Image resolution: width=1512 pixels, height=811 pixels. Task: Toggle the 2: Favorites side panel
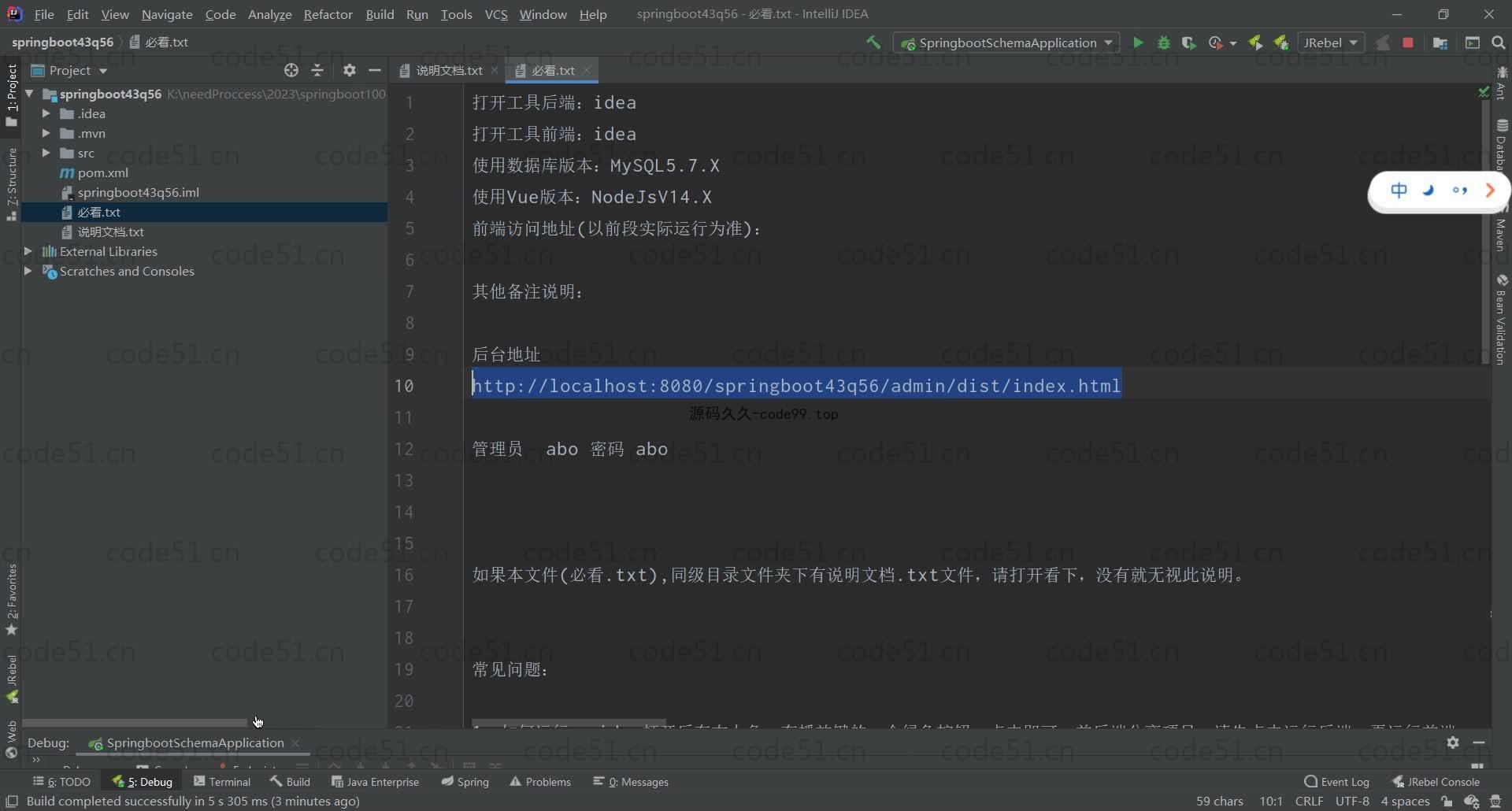coord(11,599)
